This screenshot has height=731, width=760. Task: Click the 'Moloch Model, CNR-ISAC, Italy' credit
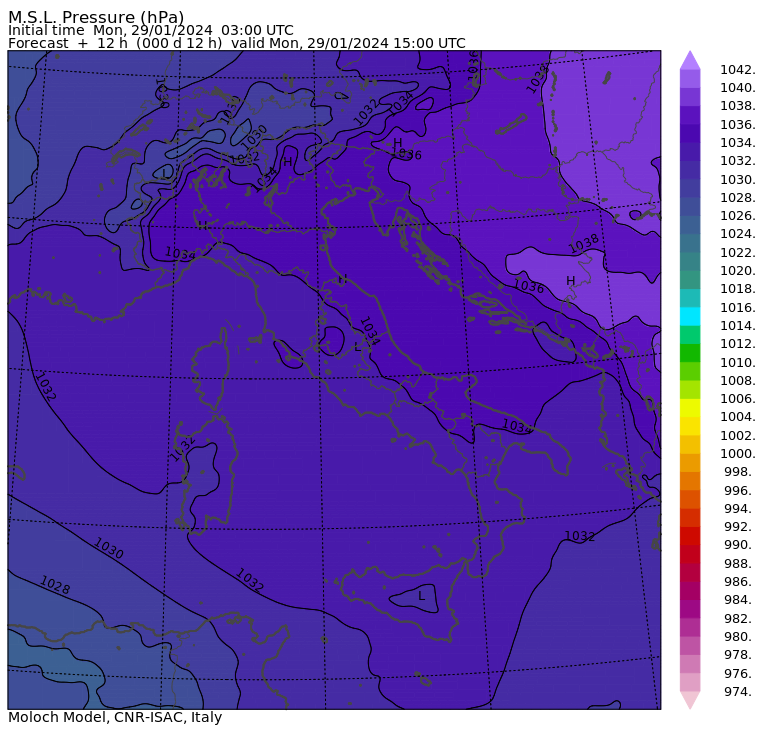click(115, 717)
